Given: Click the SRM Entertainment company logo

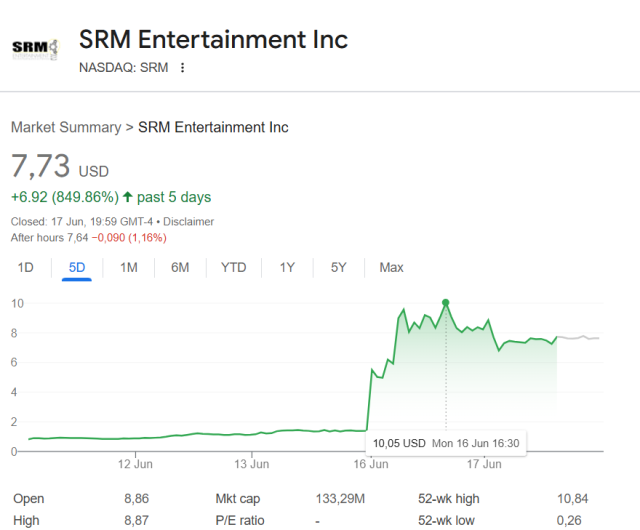Looking at the screenshot, I should [36, 49].
